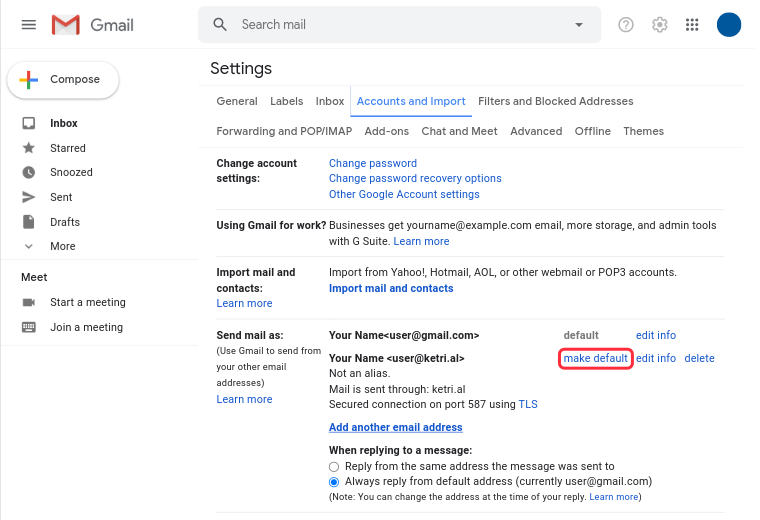Click the Your Name <user@ketri.al> entry

coord(396,359)
